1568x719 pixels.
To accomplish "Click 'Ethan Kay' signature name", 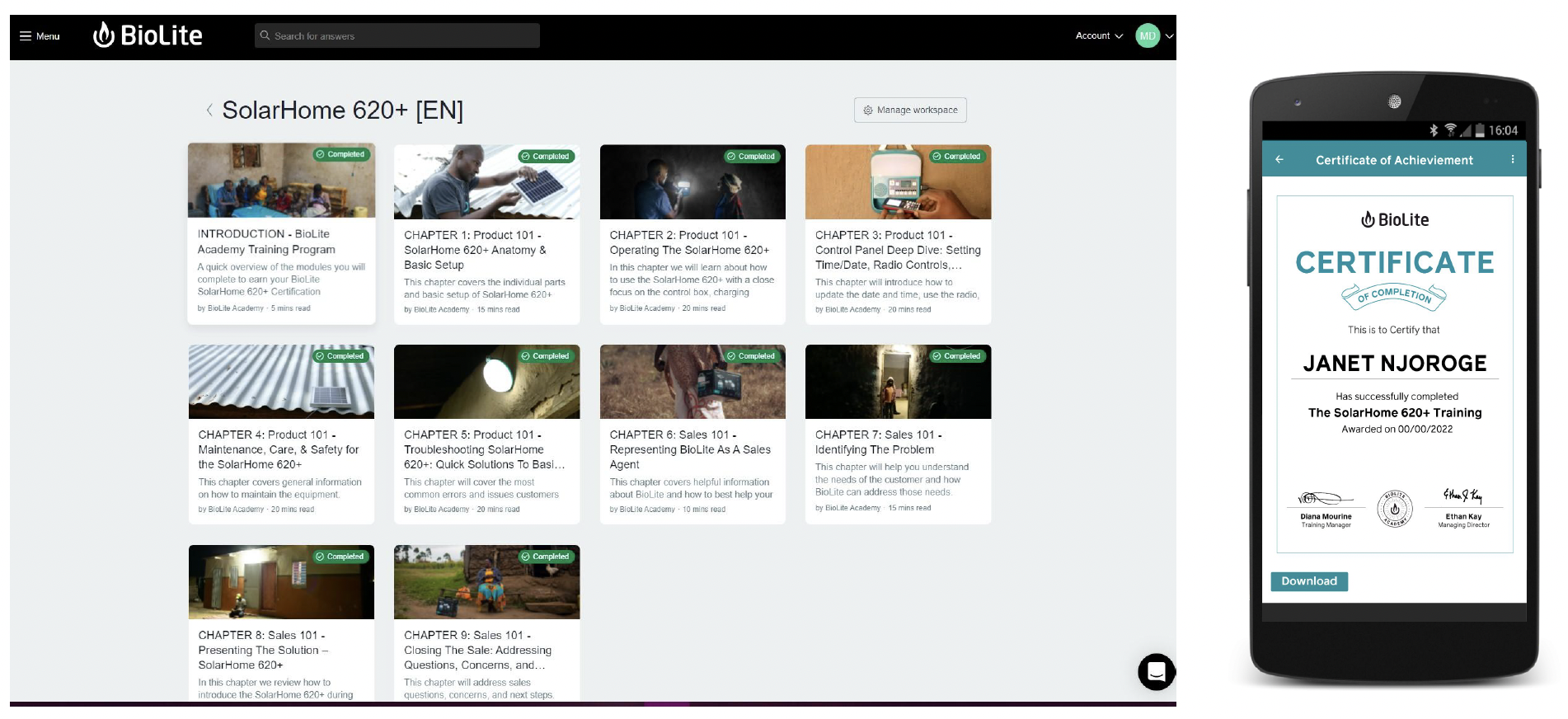I will tap(1463, 517).
